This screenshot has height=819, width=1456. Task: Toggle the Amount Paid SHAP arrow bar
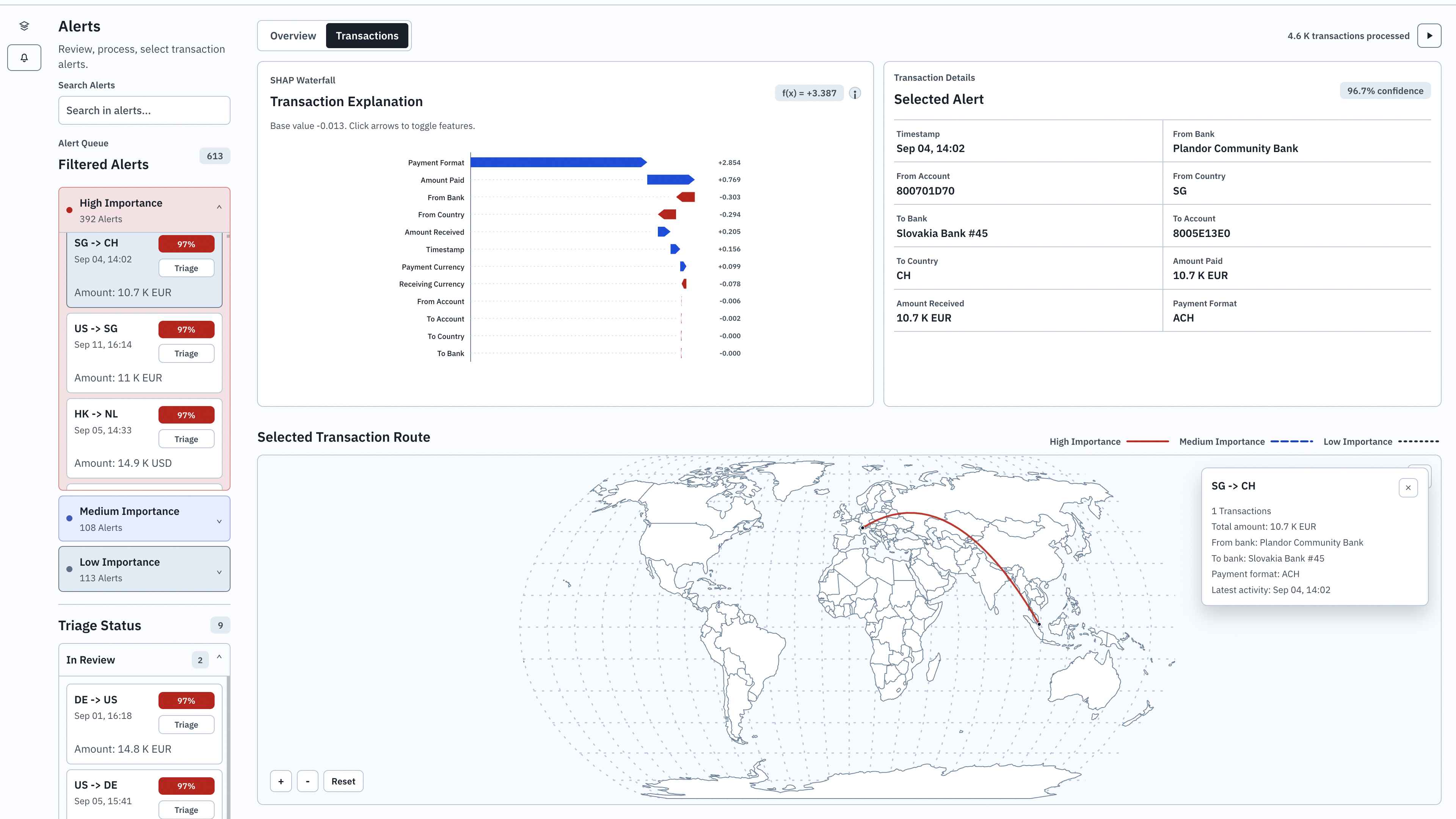tap(671, 180)
